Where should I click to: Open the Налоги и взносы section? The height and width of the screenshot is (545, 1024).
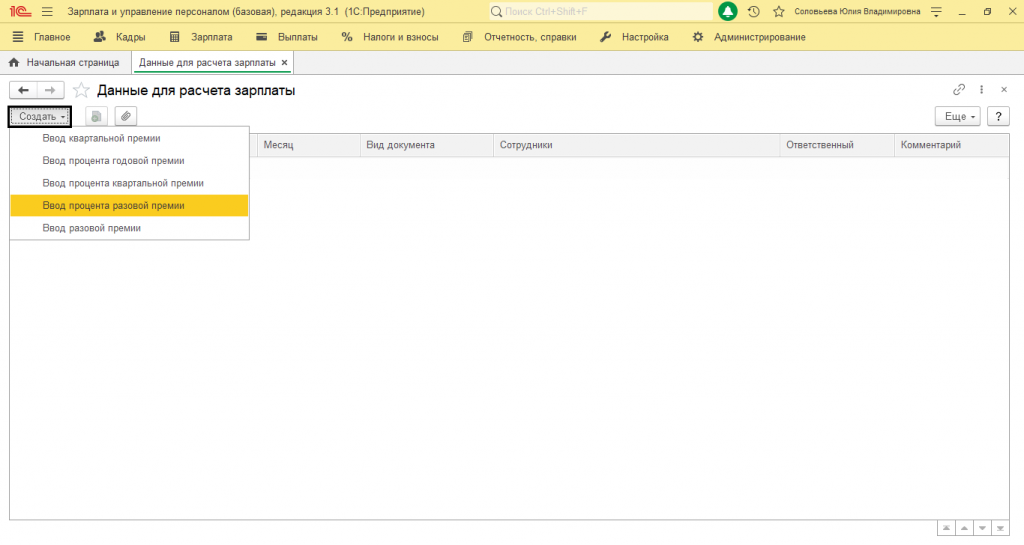click(x=390, y=37)
